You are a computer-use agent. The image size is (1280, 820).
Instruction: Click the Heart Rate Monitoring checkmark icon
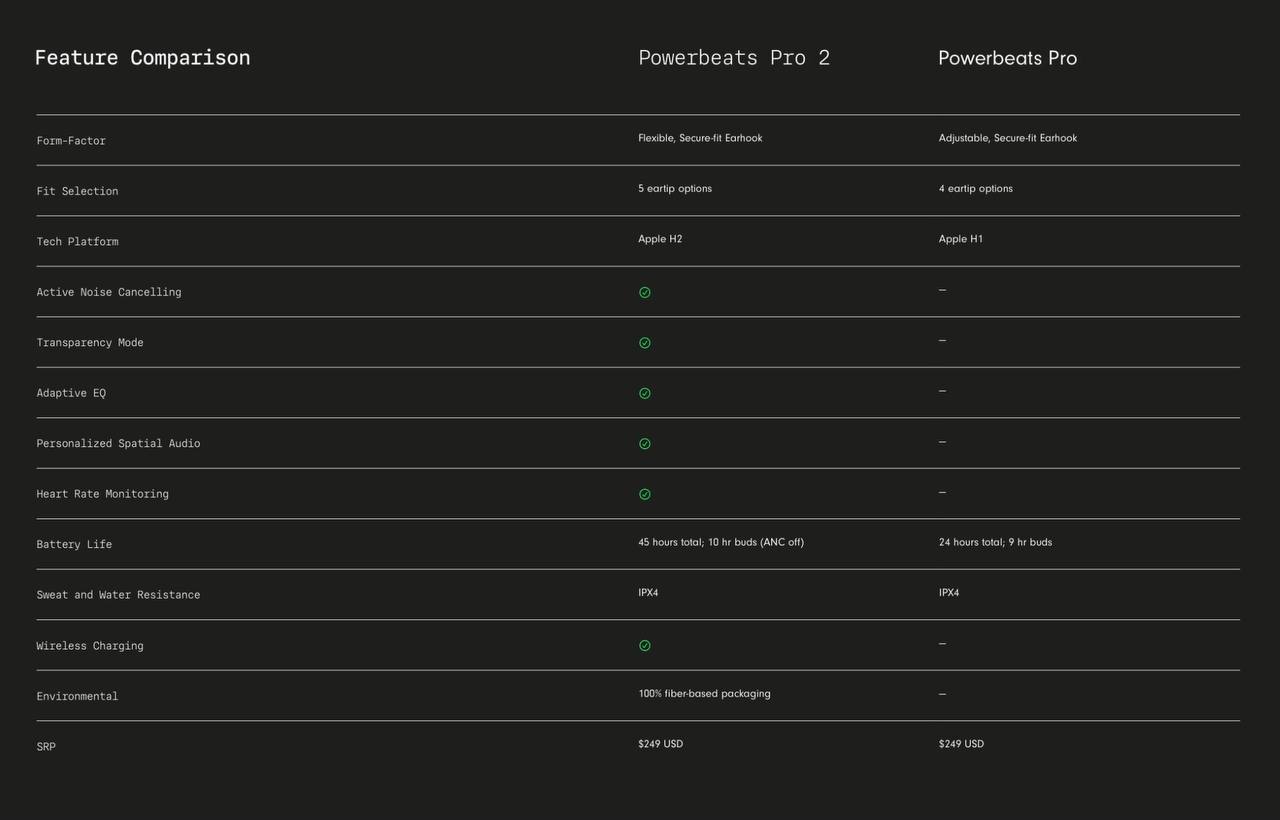pos(644,494)
